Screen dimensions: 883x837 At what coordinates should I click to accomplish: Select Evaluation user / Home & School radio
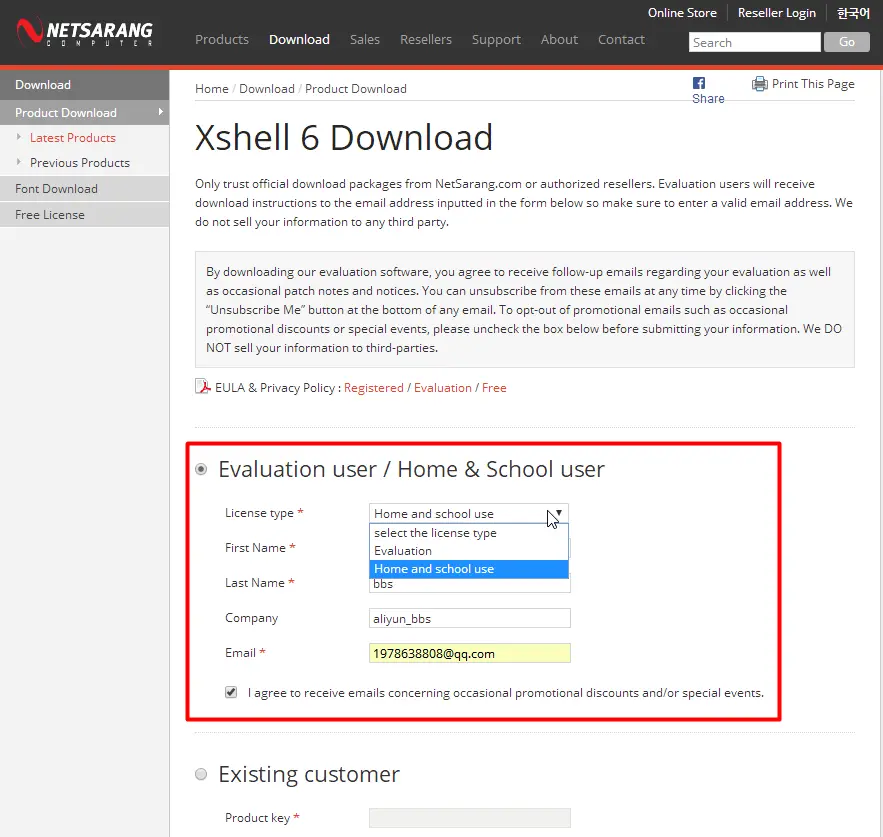tap(201, 469)
